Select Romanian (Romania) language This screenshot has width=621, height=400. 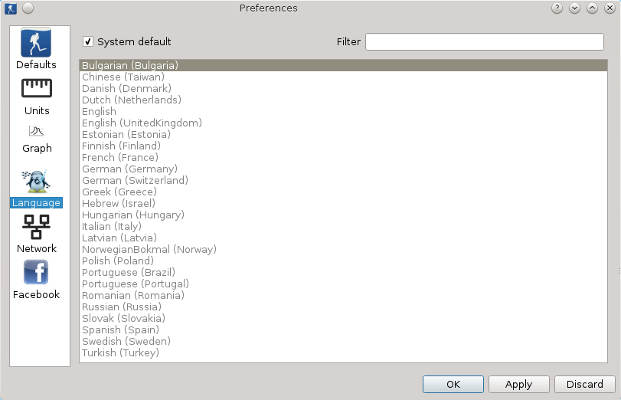coord(343,295)
